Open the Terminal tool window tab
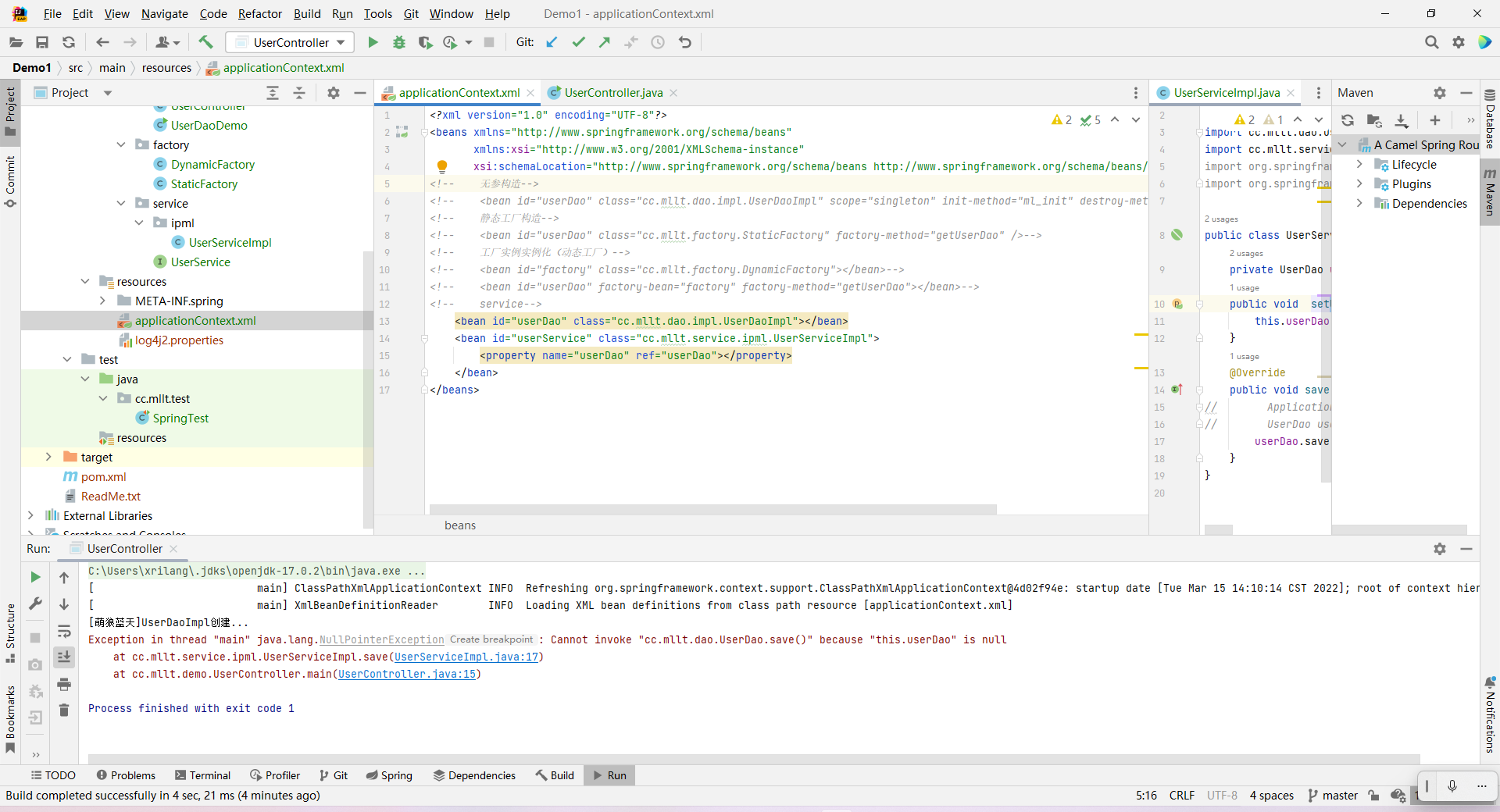The image size is (1500, 812). point(203,775)
